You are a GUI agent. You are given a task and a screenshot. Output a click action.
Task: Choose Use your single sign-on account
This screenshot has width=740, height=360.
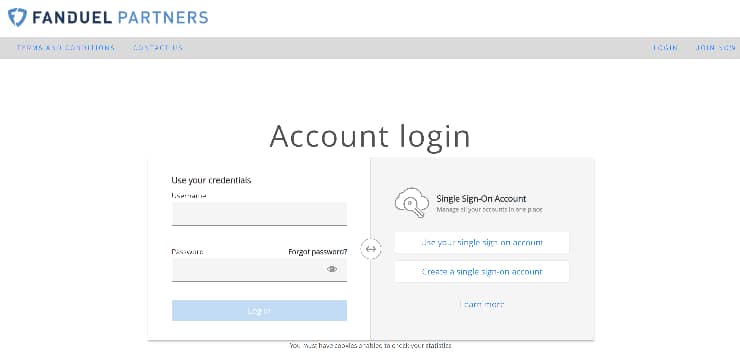pyautogui.click(x=482, y=243)
